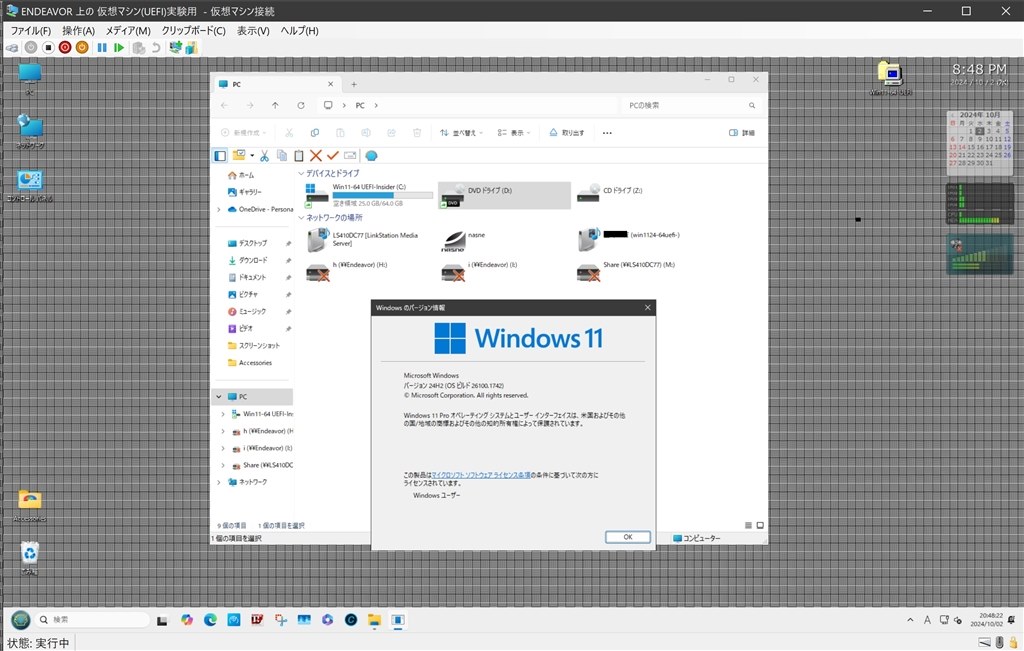The height and width of the screenshot is (651, 1024).
Task: Select the DVD ドライブ (D:) item
Action: [x=504, y=195]
